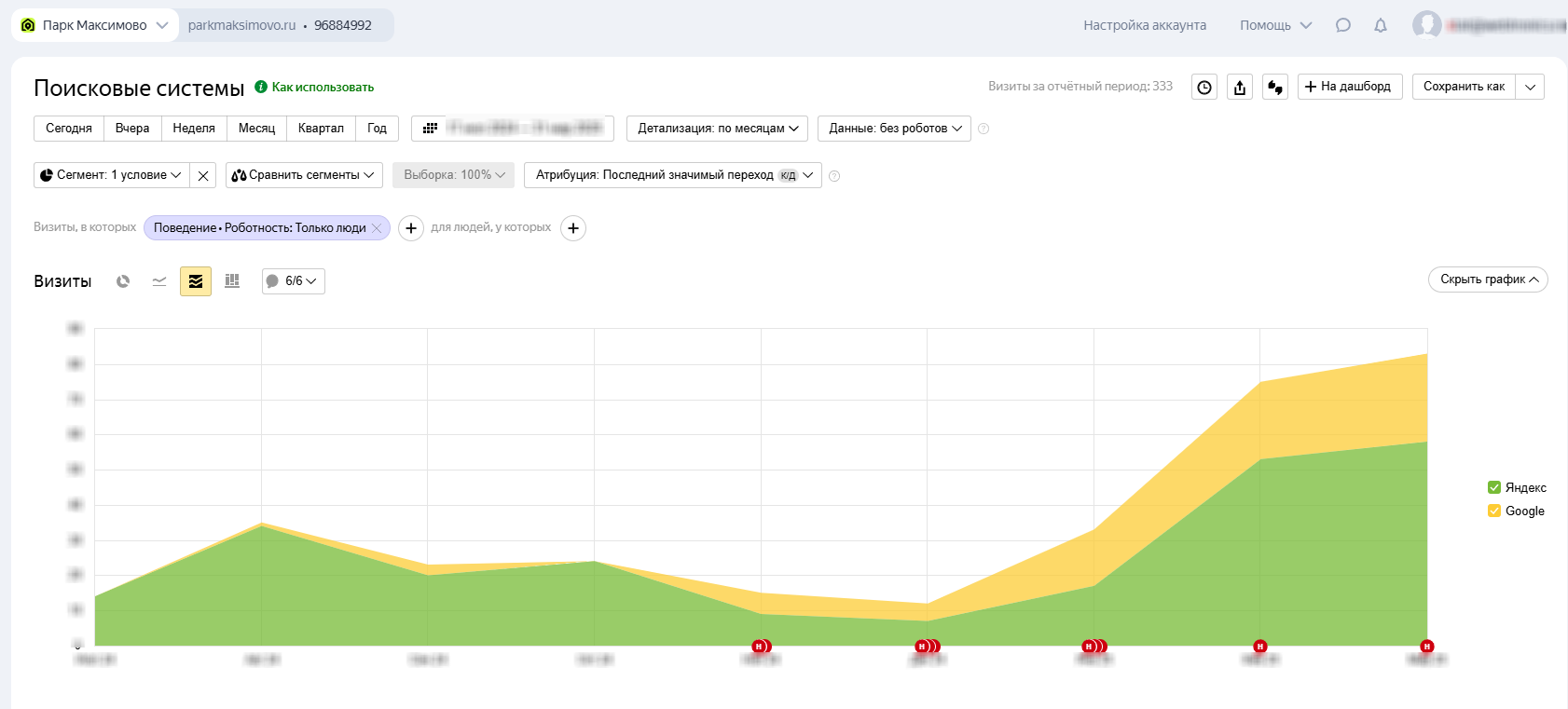Viewport: 1568px width, 709px height.
Task: Select the Неделя period tab
Action: tap(194, 129)
